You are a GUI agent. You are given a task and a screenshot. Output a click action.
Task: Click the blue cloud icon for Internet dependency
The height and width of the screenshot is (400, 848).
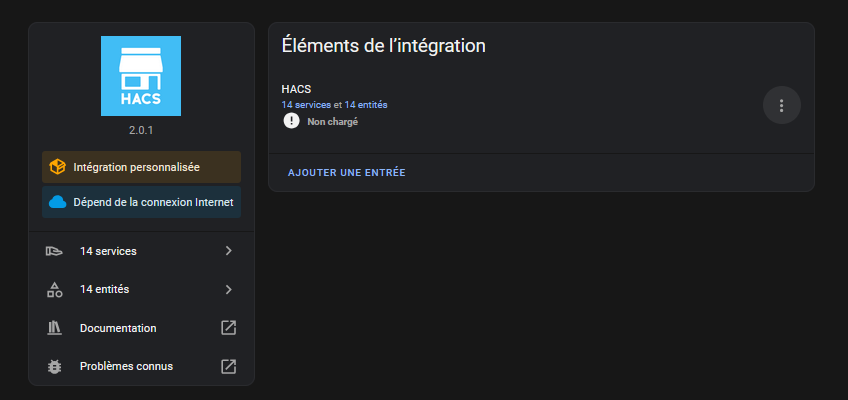click(57, 202)
